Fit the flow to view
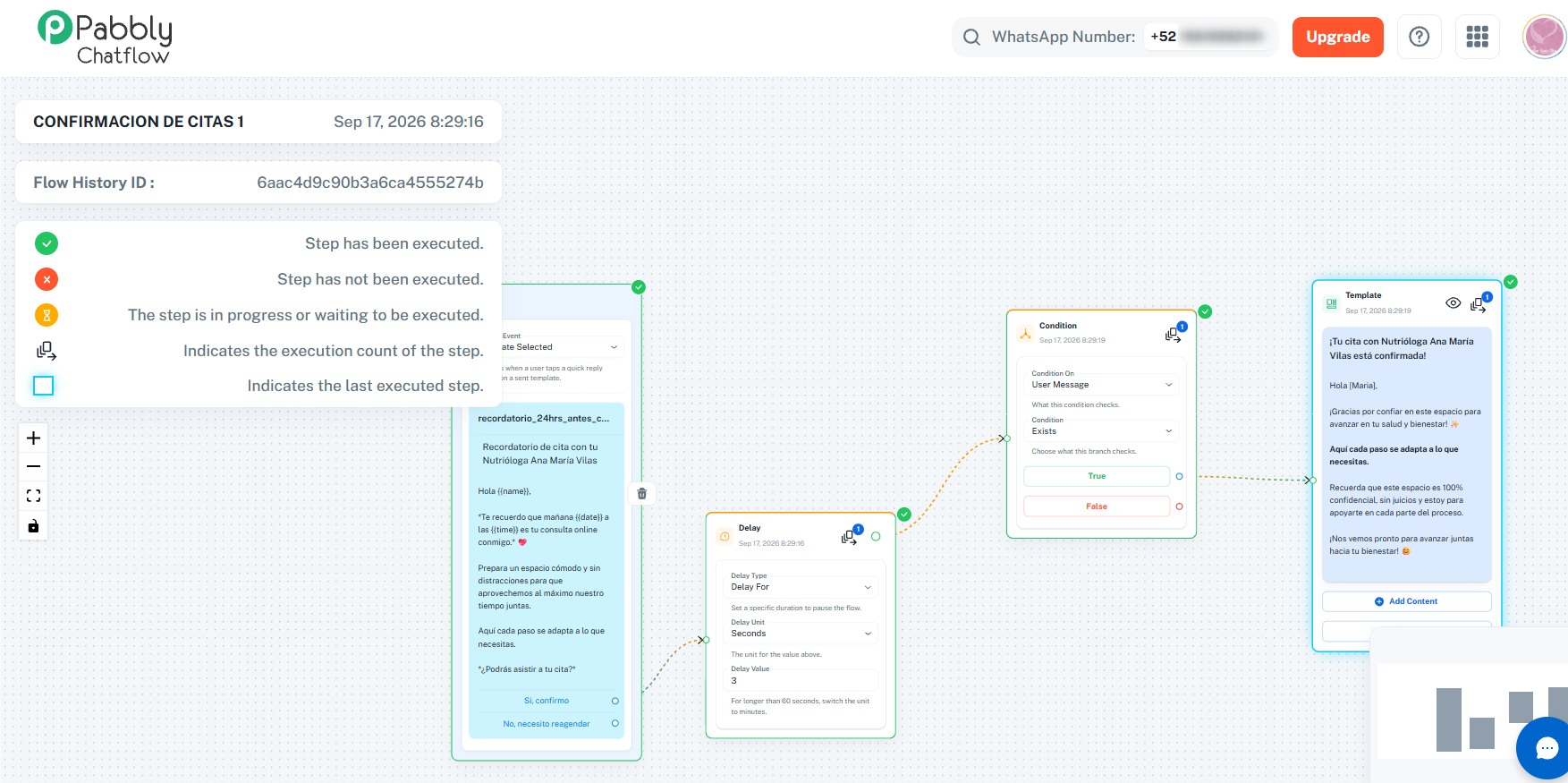The image size is (1568, 783). pyautogui.click(x=33, y=496)
